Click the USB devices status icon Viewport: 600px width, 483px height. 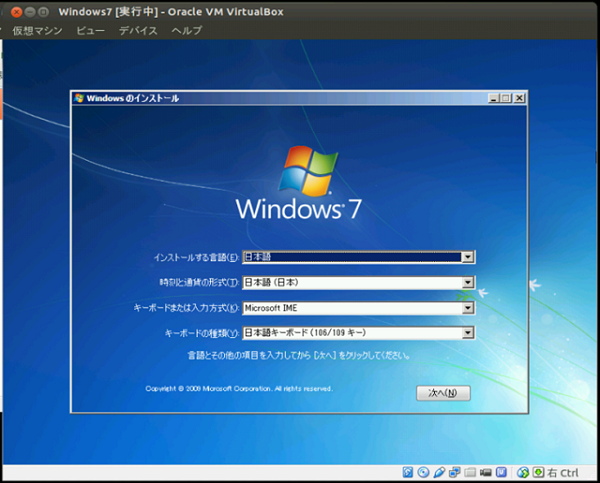(x=439, y=472)
